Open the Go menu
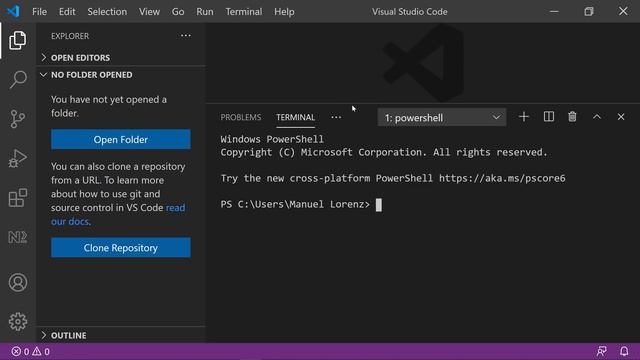This screenshot has width=640, height=360. (x=178, y=11)
